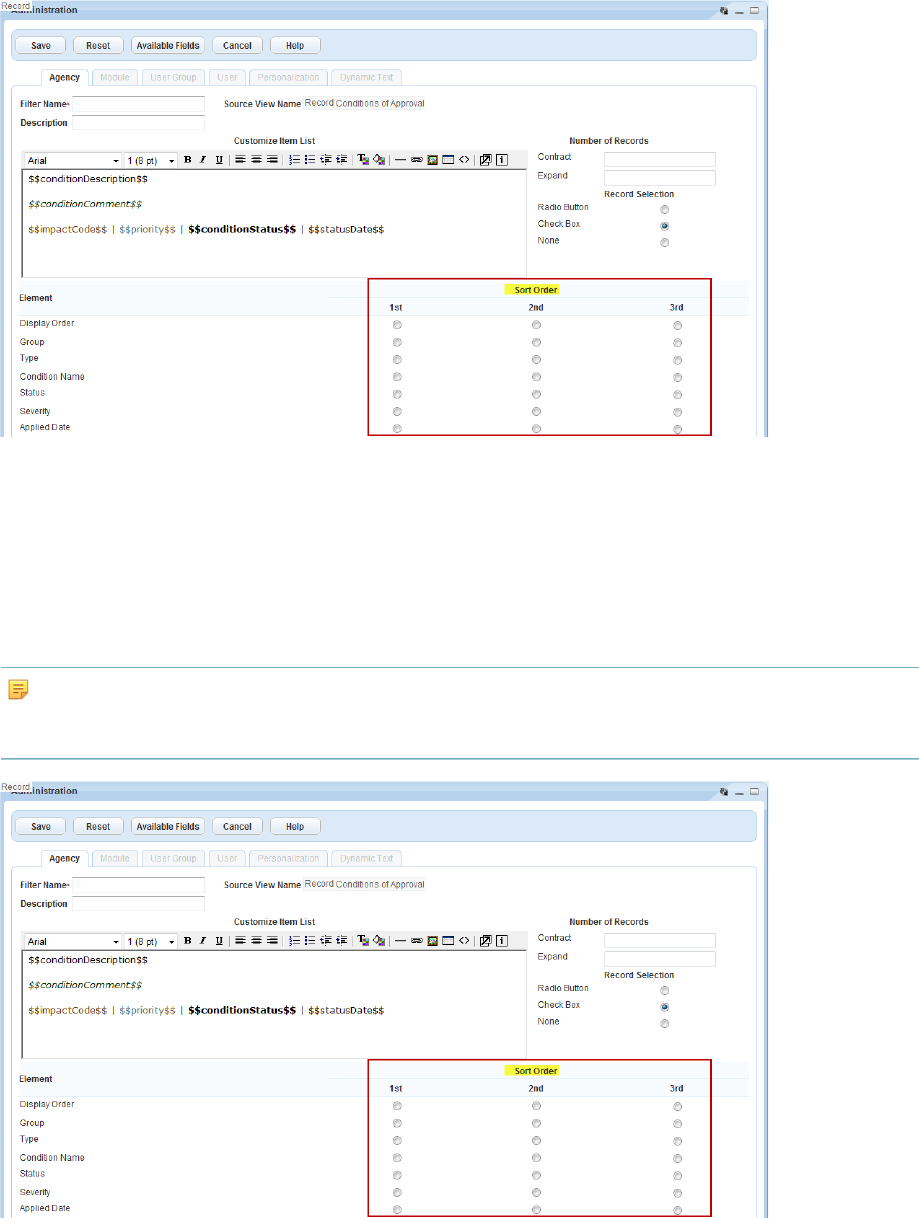Set Display Order as 1st sort in upper window
Viewport: 919px width, 1218px height.
click(397, 325)
